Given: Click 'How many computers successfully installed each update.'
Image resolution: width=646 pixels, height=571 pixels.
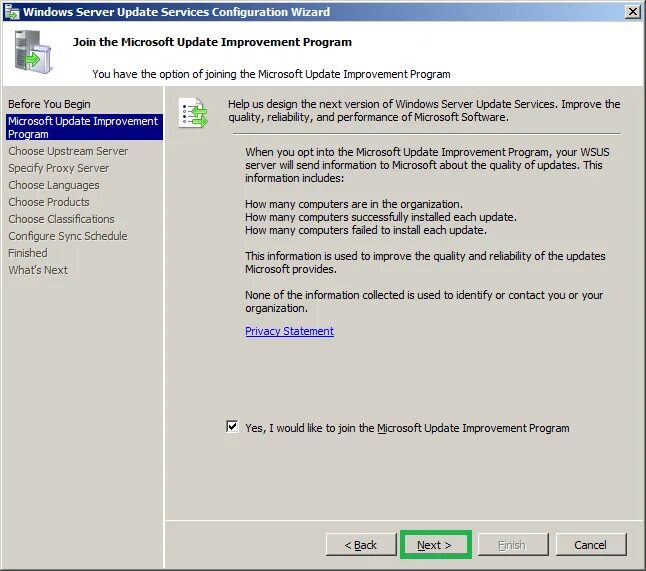Looking at the screenshot, I should coord(381,217).
